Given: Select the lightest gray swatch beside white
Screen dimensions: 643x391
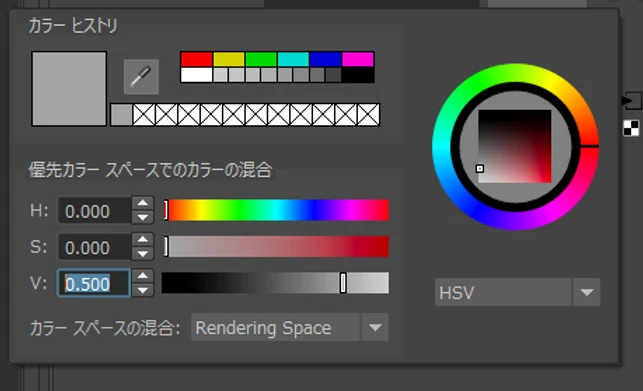Looking at the screenshot, I should [221, 75].
